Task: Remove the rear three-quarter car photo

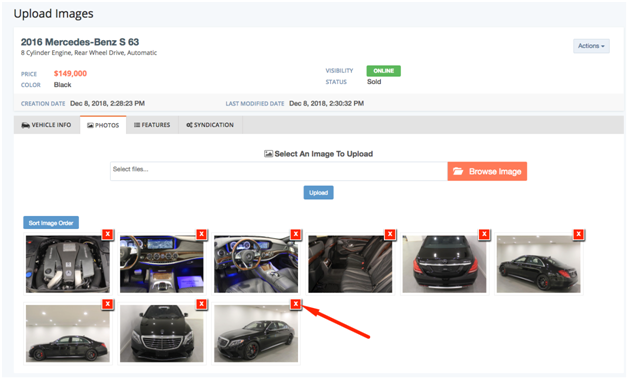Action: tap(578, 234)
